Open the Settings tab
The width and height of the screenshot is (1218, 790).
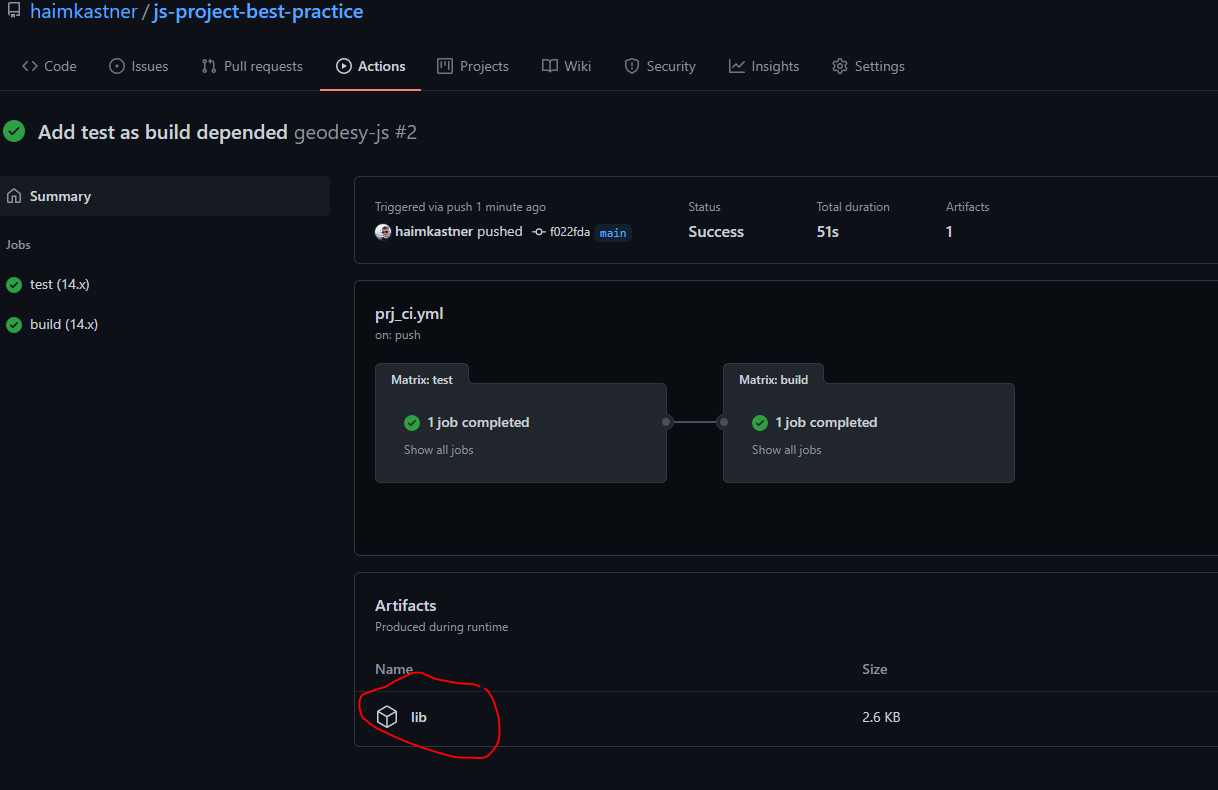(x=868, y=66)
